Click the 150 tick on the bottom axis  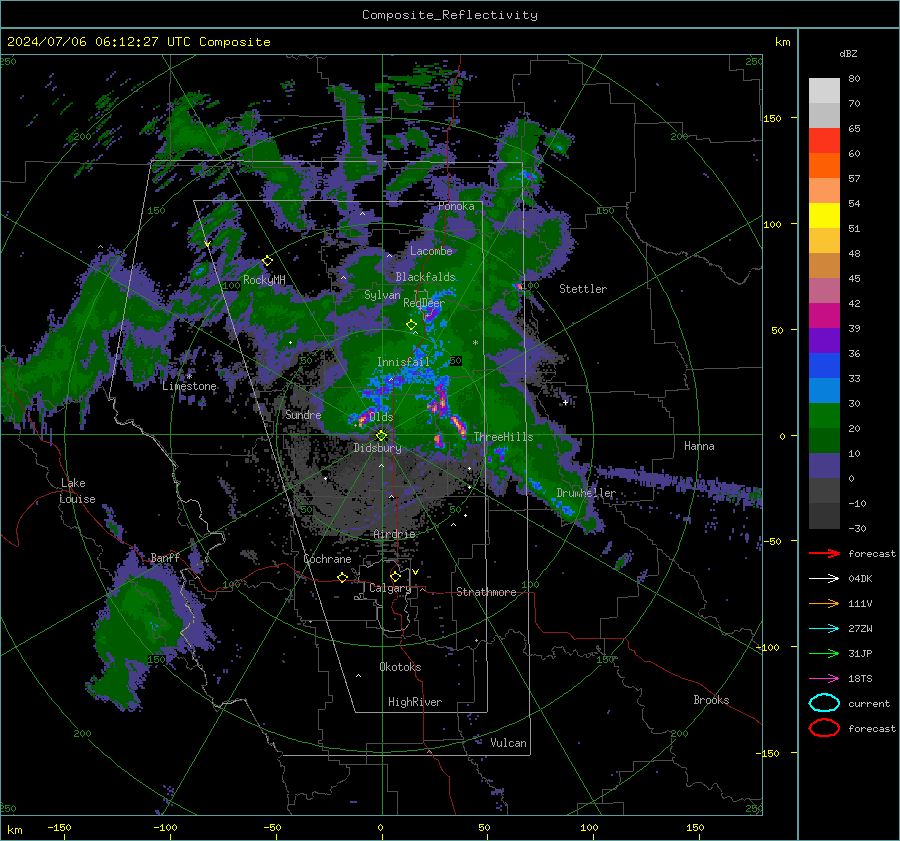[x=695, y=827]
